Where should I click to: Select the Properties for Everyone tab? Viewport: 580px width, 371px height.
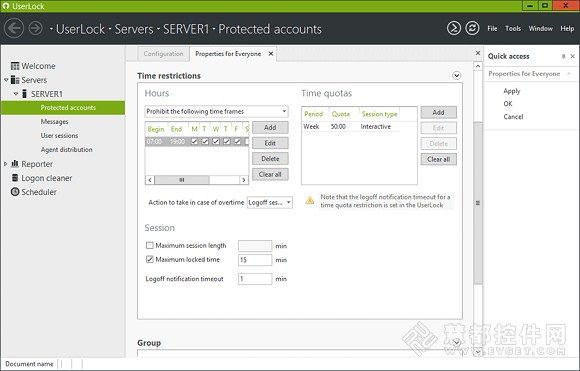tap(228, 54)
